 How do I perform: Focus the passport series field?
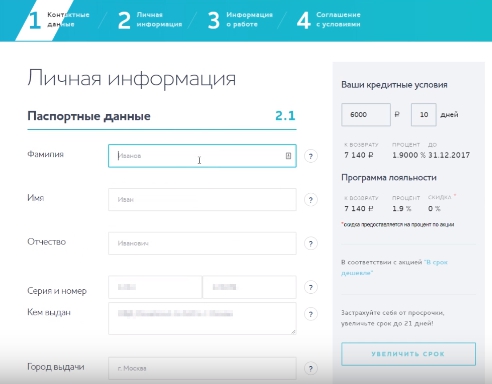pyautogui.click(x=155, y=287)
